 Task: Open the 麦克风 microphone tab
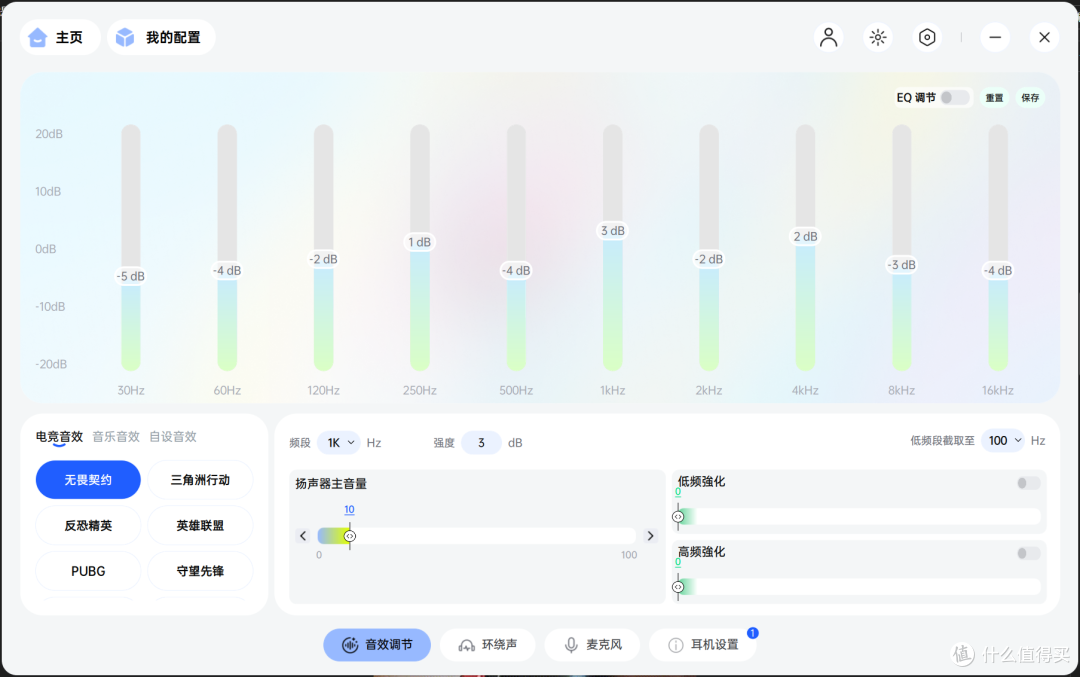click(592, 645)
